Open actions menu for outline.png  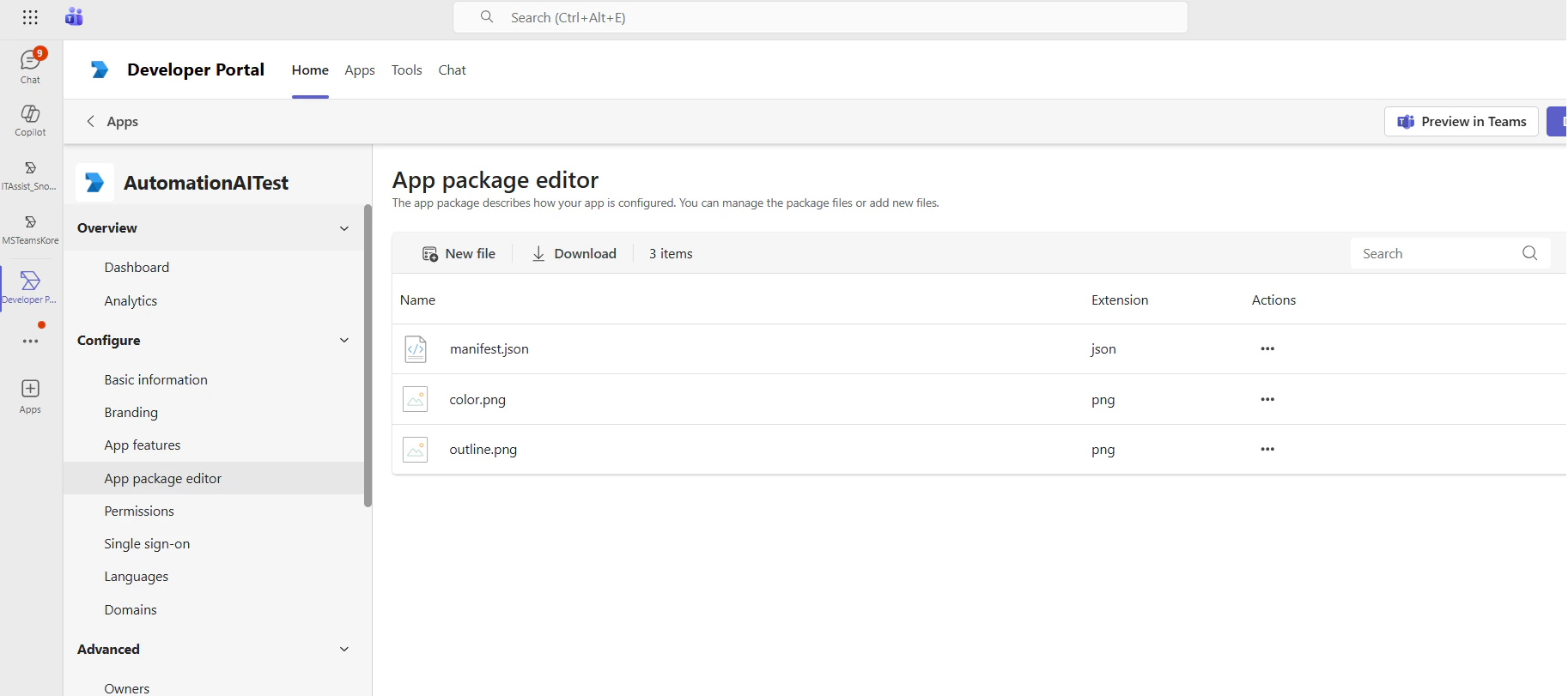[x=1267, y=449]
